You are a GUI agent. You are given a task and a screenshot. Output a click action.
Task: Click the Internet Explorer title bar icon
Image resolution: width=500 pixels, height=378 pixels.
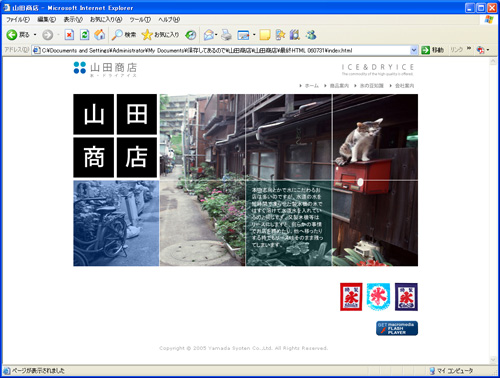(7, 7)
